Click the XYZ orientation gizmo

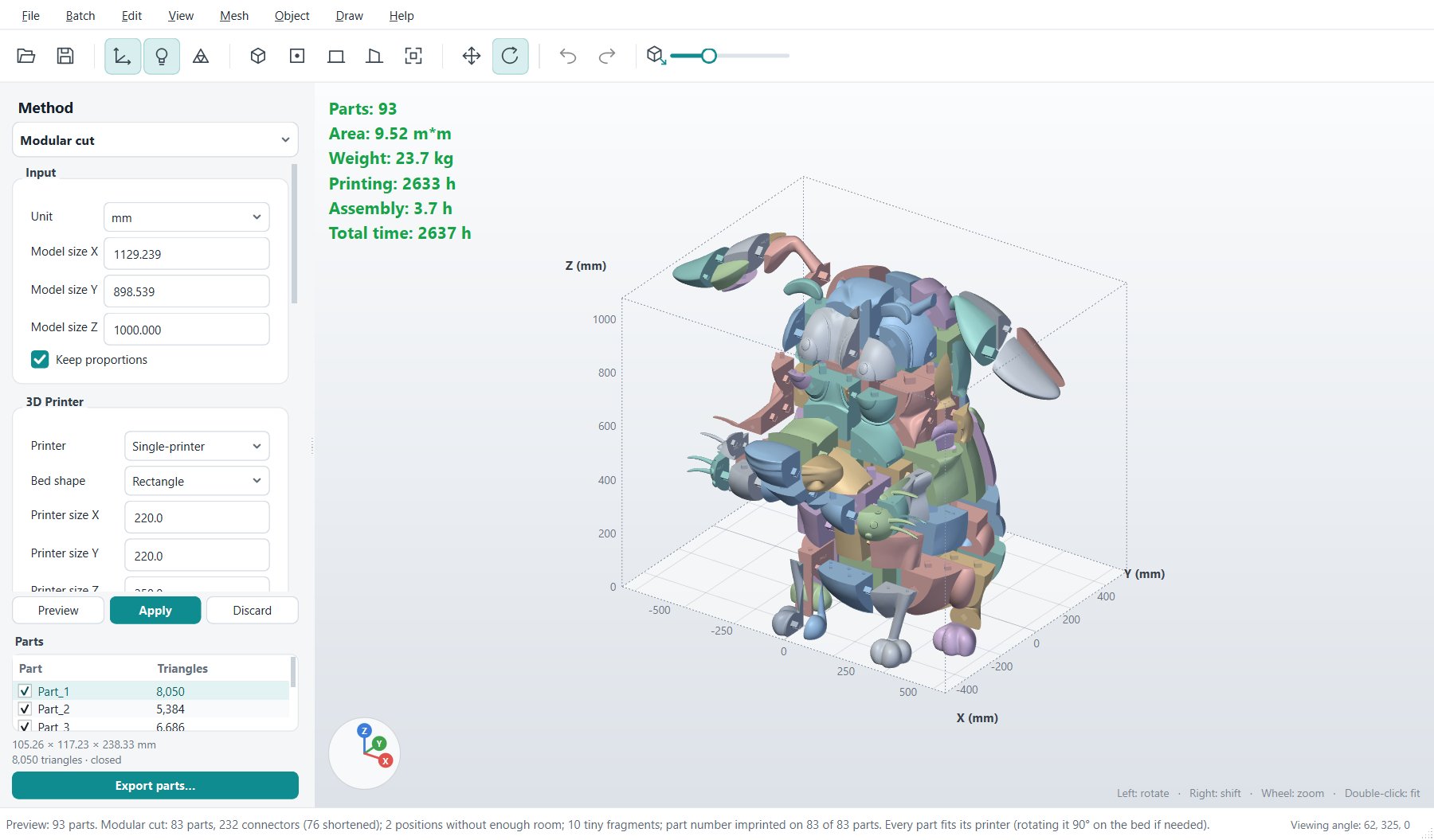click(364, 753)
